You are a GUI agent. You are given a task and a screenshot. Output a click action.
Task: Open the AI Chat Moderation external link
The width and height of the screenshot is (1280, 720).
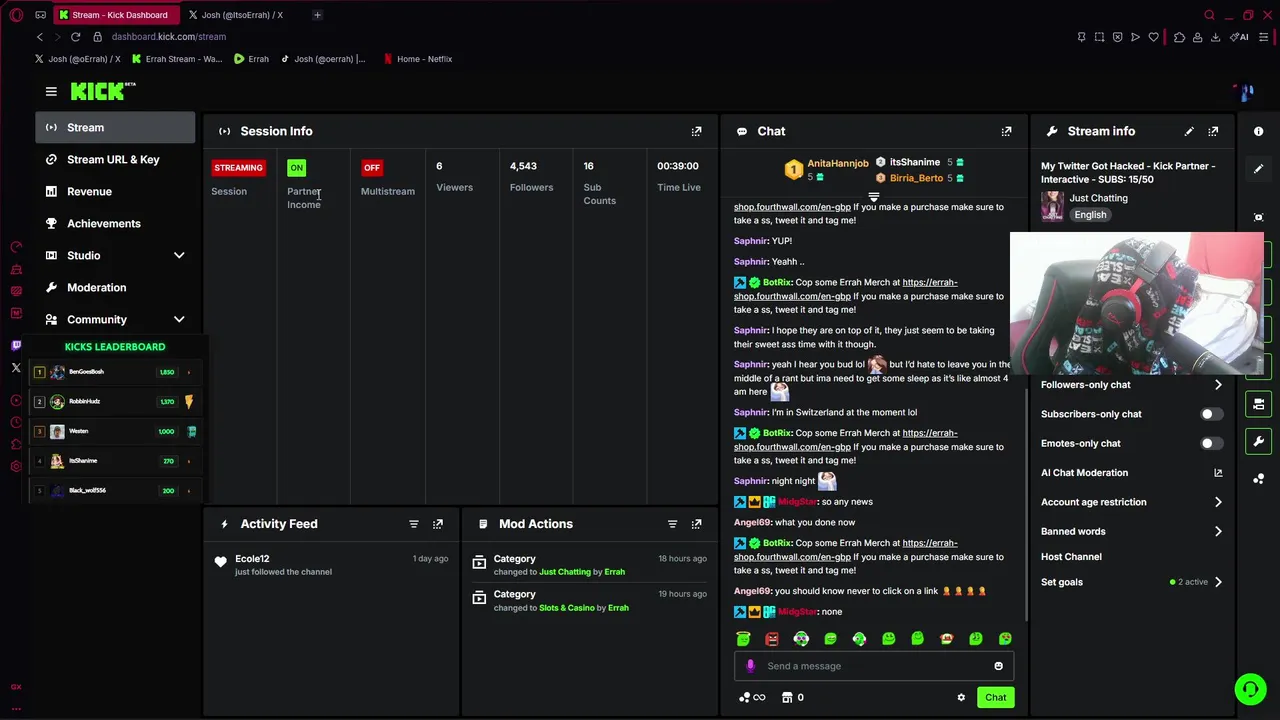1218,473
